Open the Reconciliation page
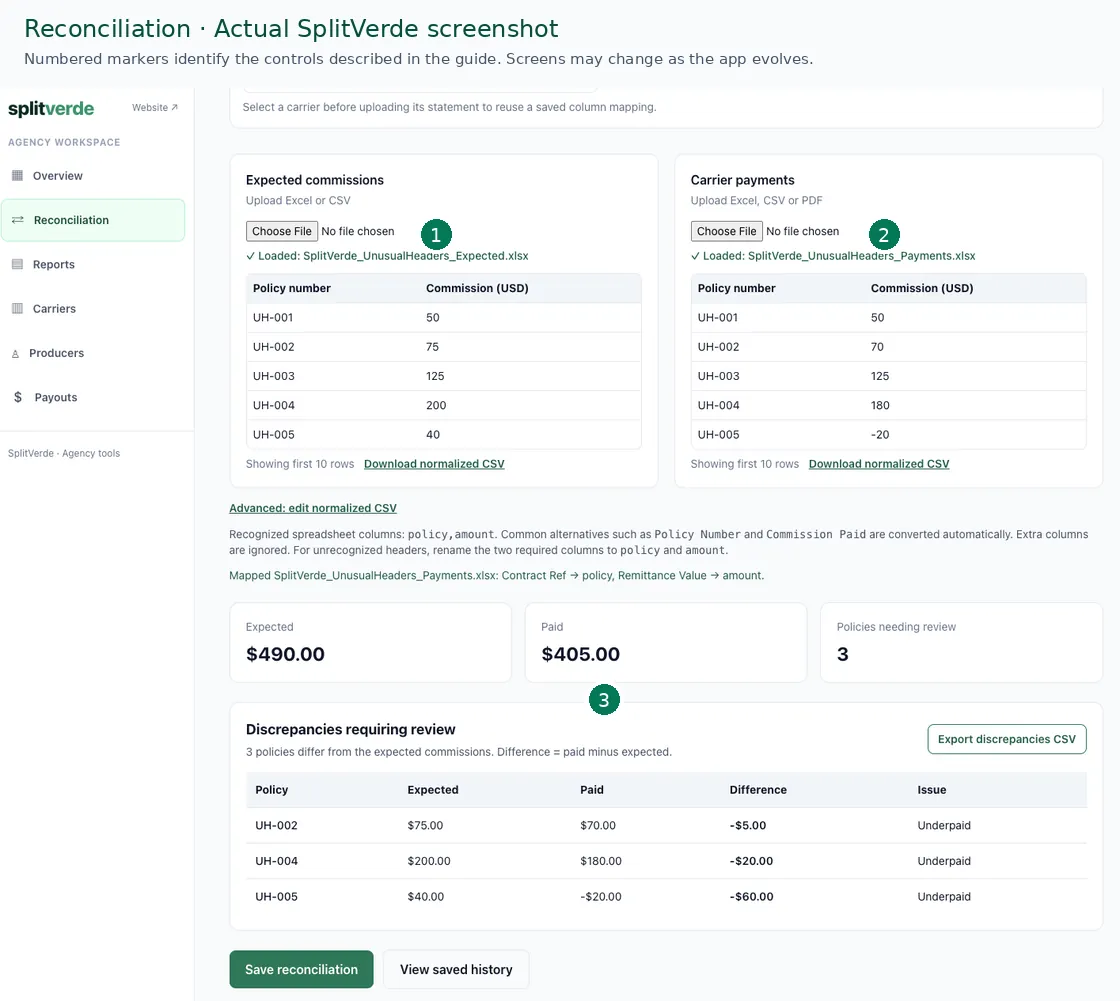1120x1001 pixels. pyautogui.click(x=93, y=220)
